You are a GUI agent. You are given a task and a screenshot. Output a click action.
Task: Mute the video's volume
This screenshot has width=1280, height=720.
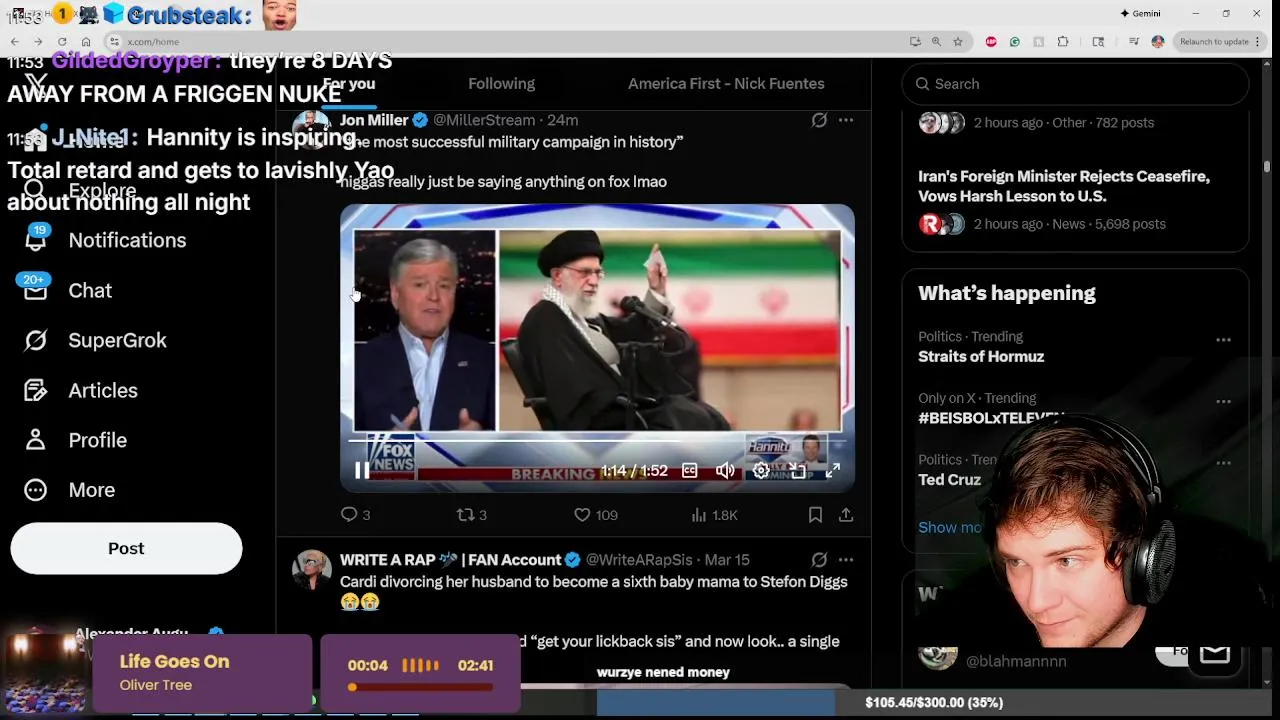point(725,471)
